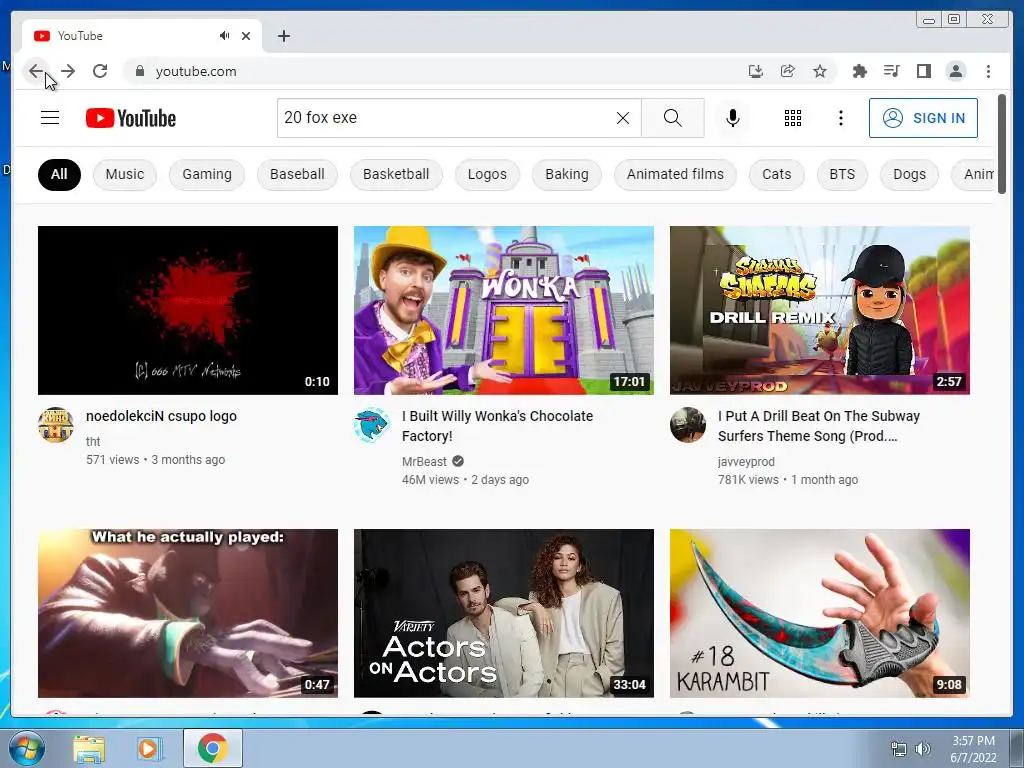
Task: Open the javveyprod channel avatar
Action: click(x=688, y=425)
